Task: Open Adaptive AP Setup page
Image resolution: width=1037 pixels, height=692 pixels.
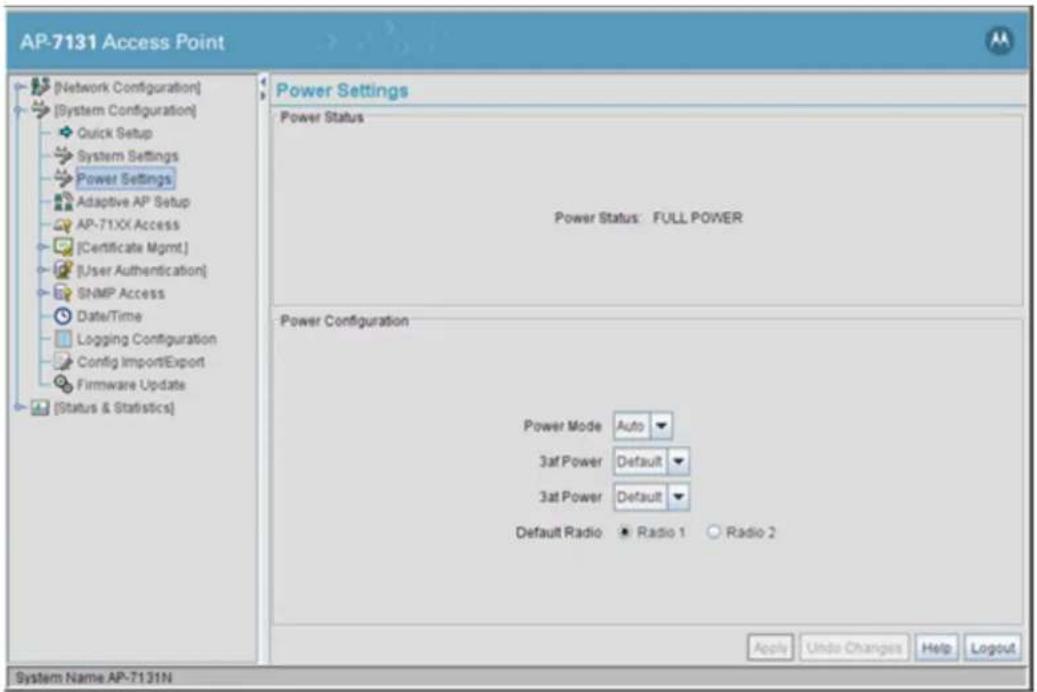Action: point(133,202)
